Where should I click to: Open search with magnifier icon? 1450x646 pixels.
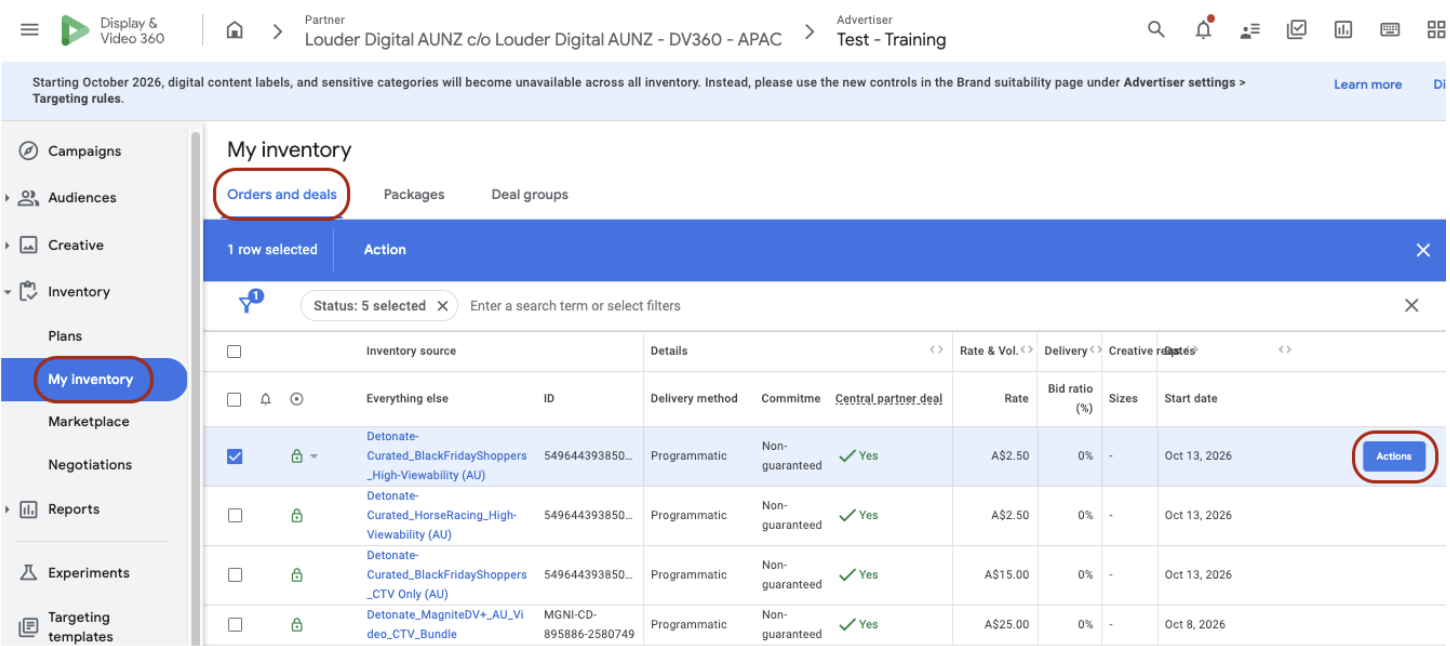1156,29
